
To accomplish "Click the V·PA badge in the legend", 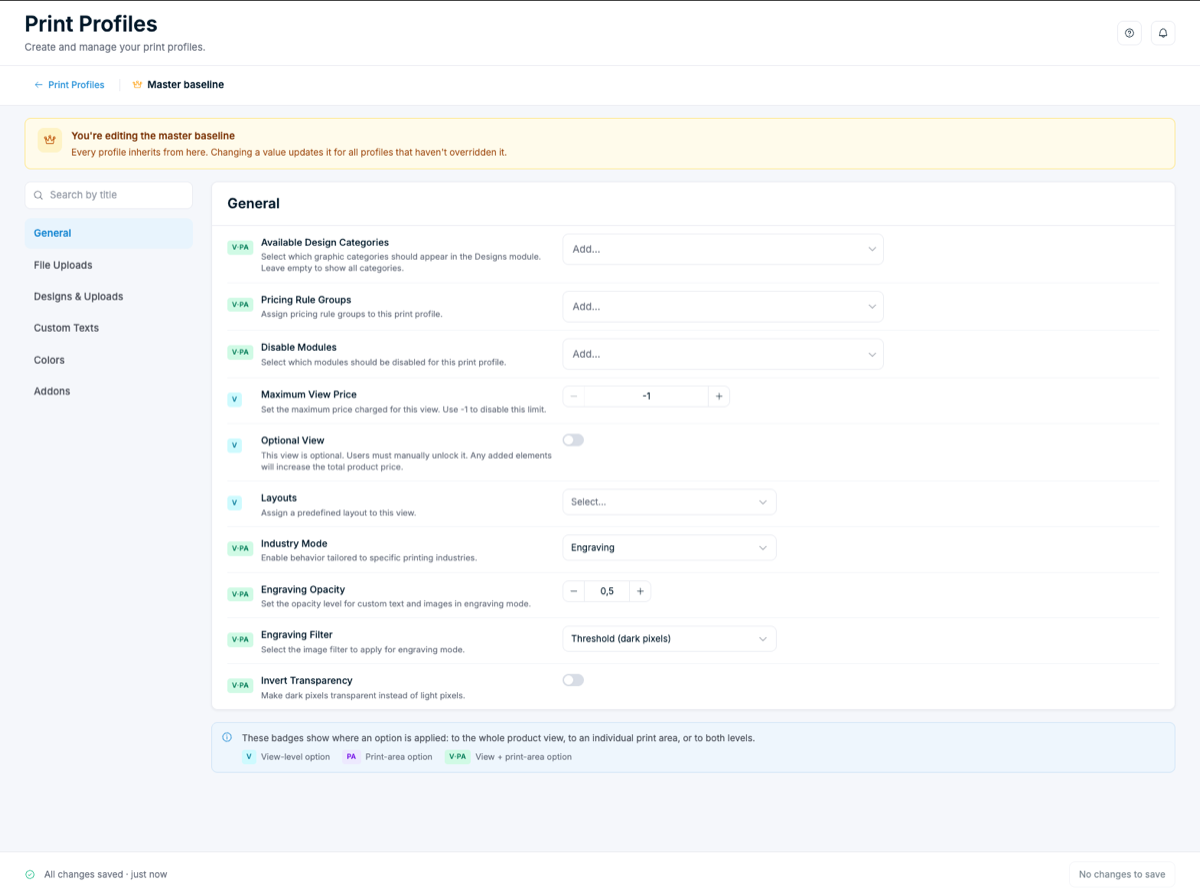I will click(x=457, y=757).
